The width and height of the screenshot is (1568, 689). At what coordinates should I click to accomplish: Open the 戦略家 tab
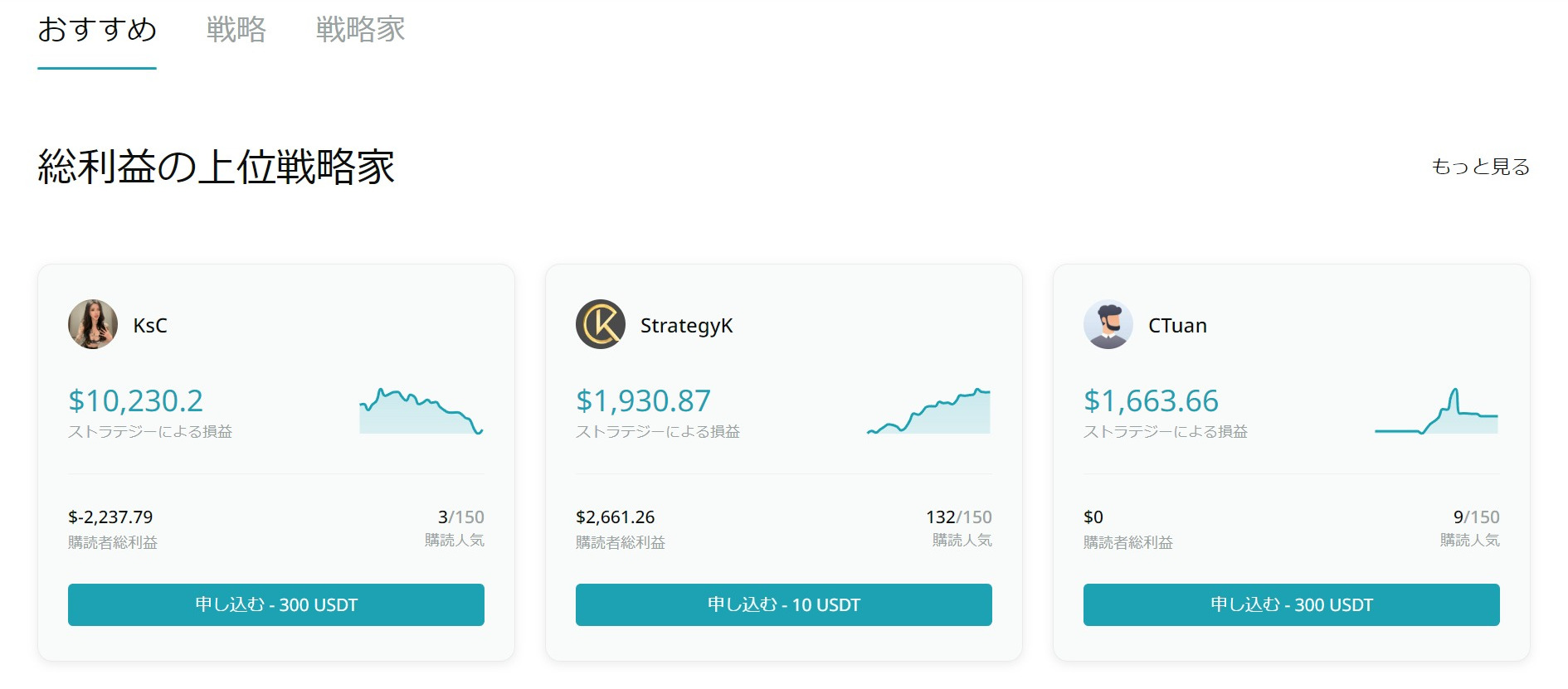click(358, 31)
